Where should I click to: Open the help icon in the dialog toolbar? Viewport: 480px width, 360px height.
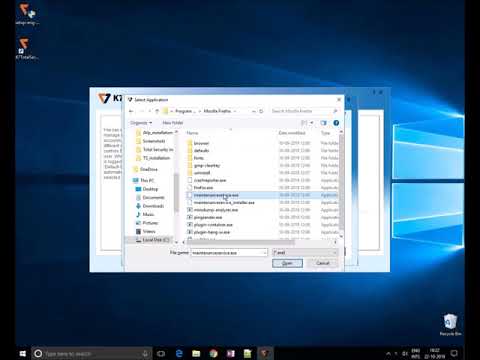336,123
